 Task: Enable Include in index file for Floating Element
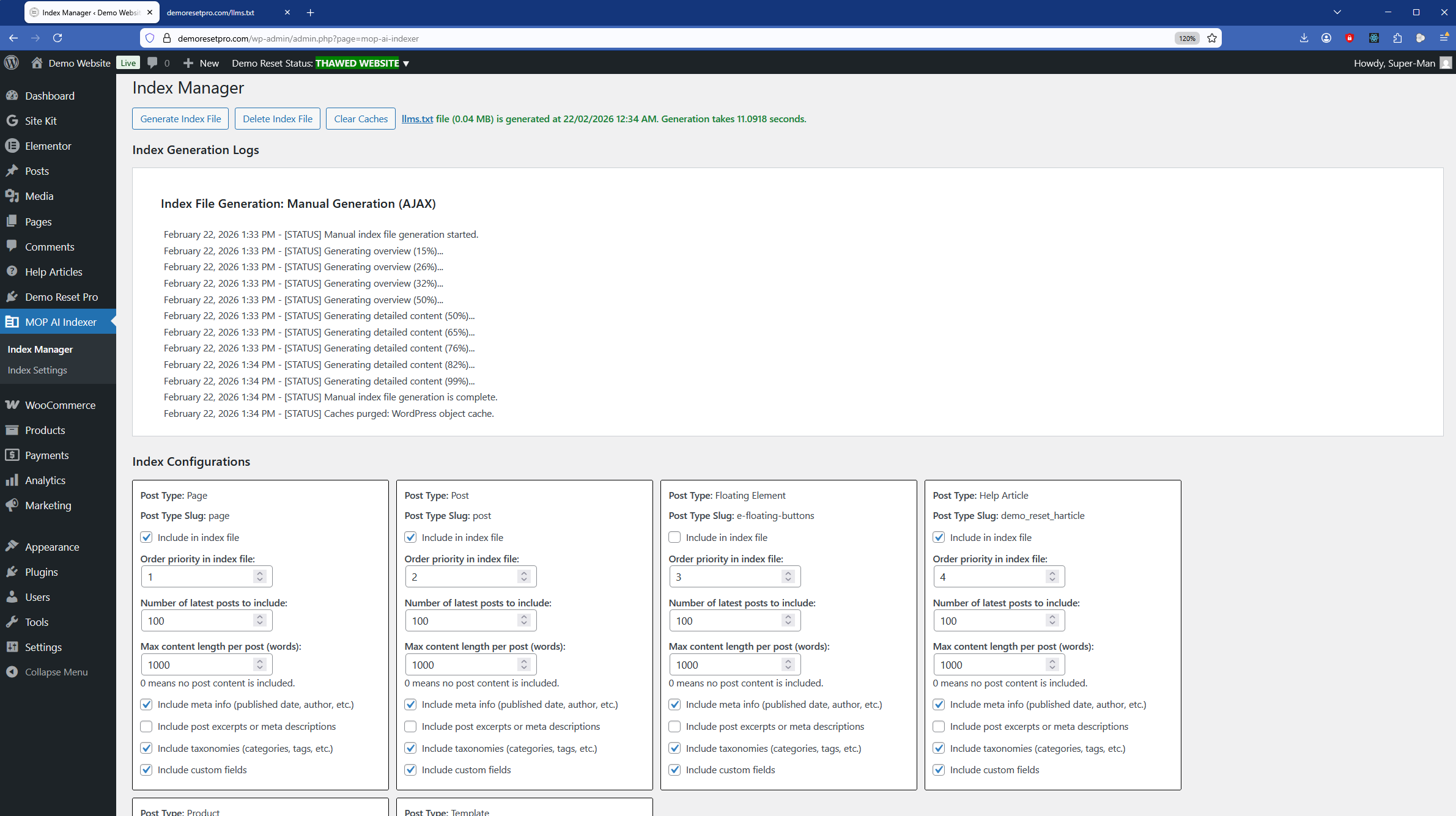(x=674, y=537)
